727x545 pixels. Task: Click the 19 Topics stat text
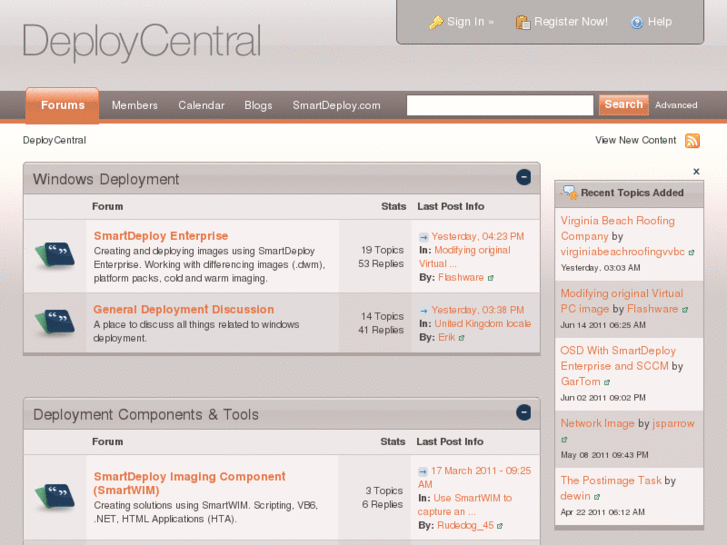(383, 250)
